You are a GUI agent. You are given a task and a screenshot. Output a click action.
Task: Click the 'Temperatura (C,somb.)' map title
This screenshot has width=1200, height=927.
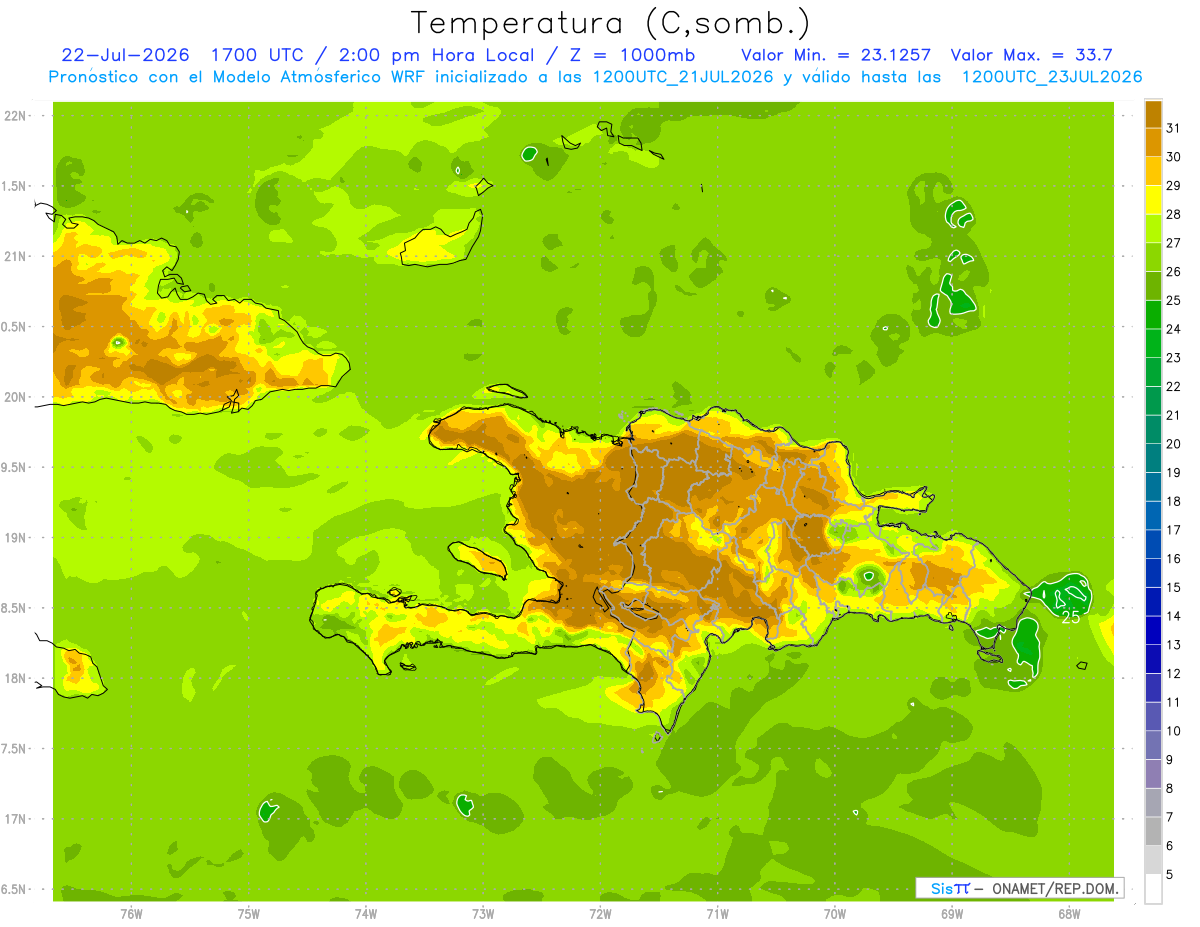[611, 24]
